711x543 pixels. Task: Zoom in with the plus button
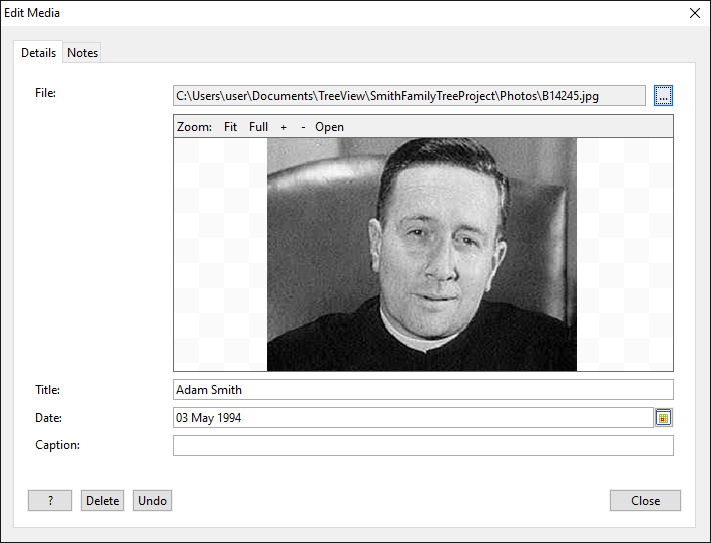pos(283,127)
